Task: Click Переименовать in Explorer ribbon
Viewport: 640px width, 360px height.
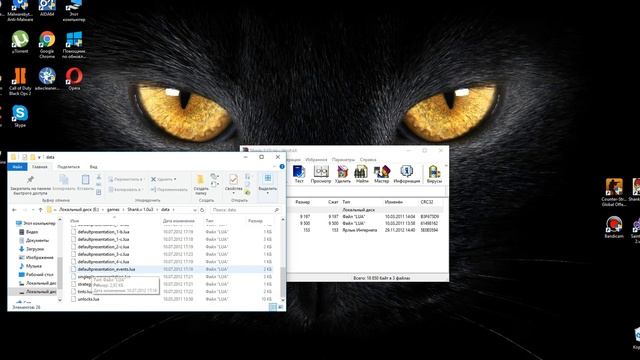Action: [169, 189]
